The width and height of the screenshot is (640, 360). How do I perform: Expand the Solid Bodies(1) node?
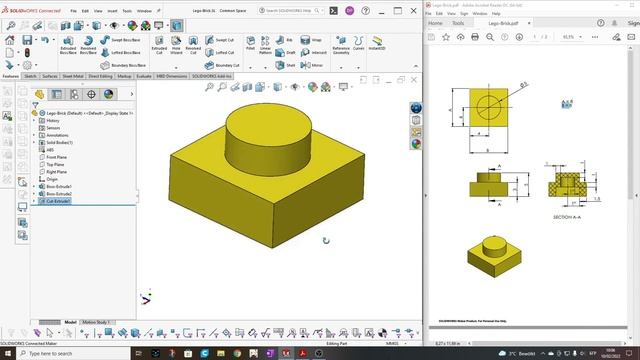click(34, 143)
